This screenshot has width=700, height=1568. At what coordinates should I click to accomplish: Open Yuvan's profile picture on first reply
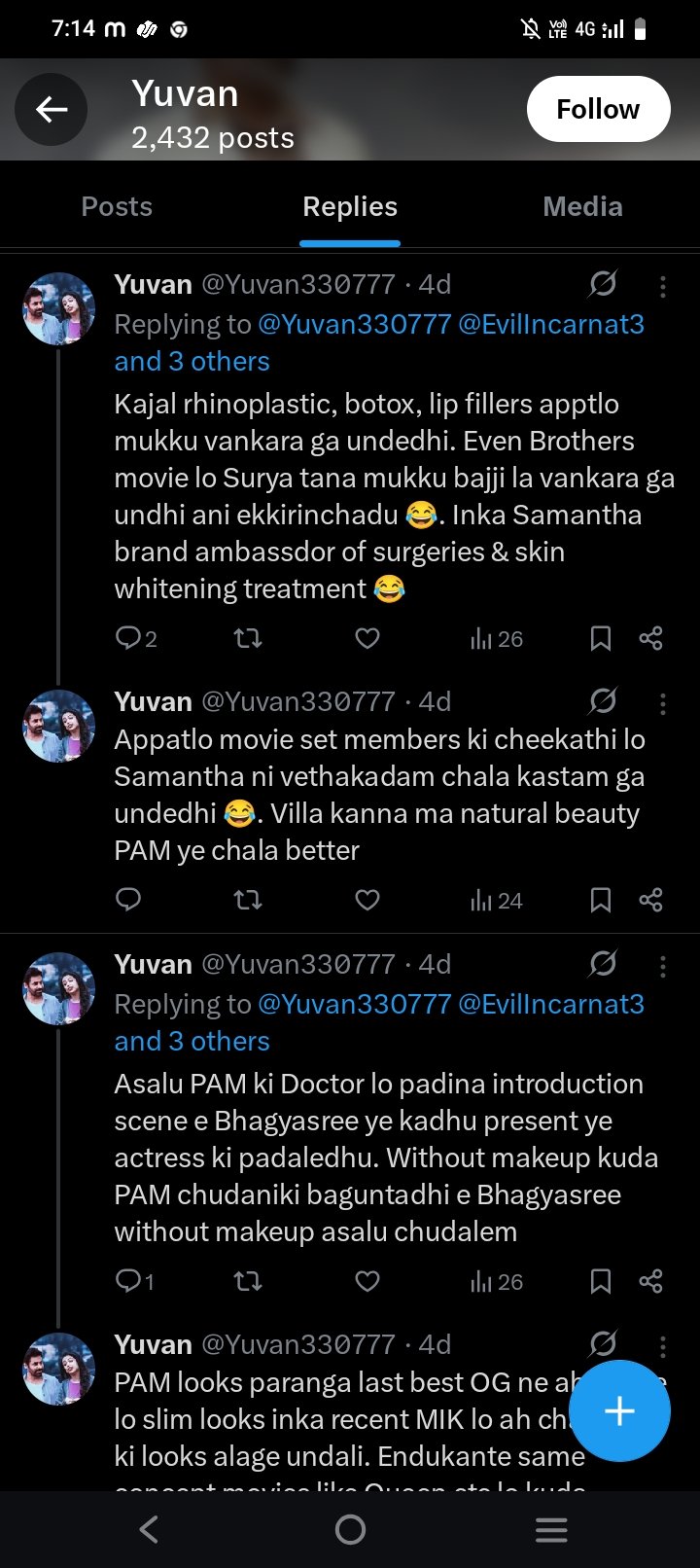pyautogui.click(x=59, y=308)
